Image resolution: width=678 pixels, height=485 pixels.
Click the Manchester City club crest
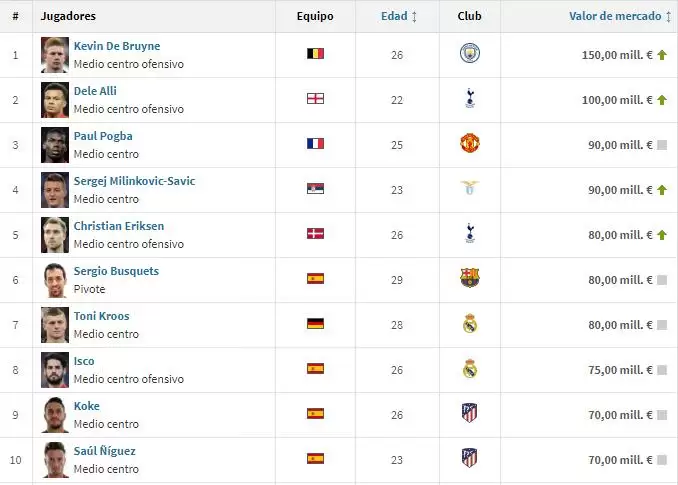pos(470,54)
